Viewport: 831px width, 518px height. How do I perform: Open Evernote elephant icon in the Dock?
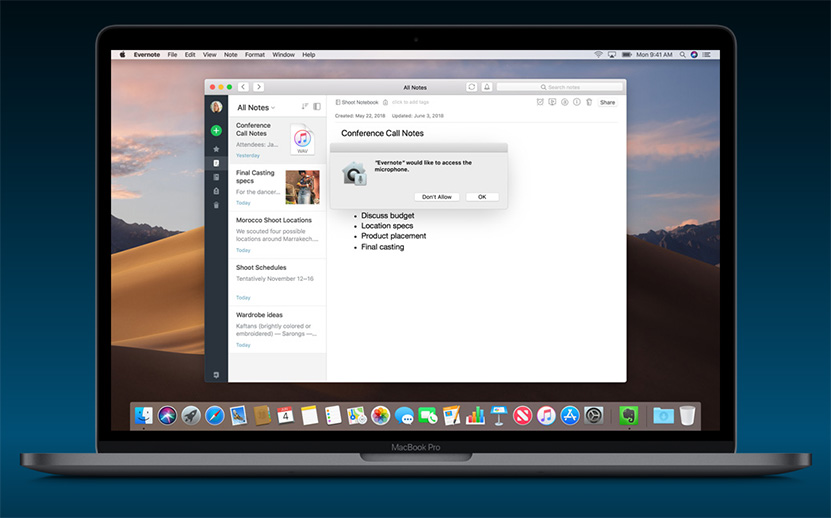point(629,416)
